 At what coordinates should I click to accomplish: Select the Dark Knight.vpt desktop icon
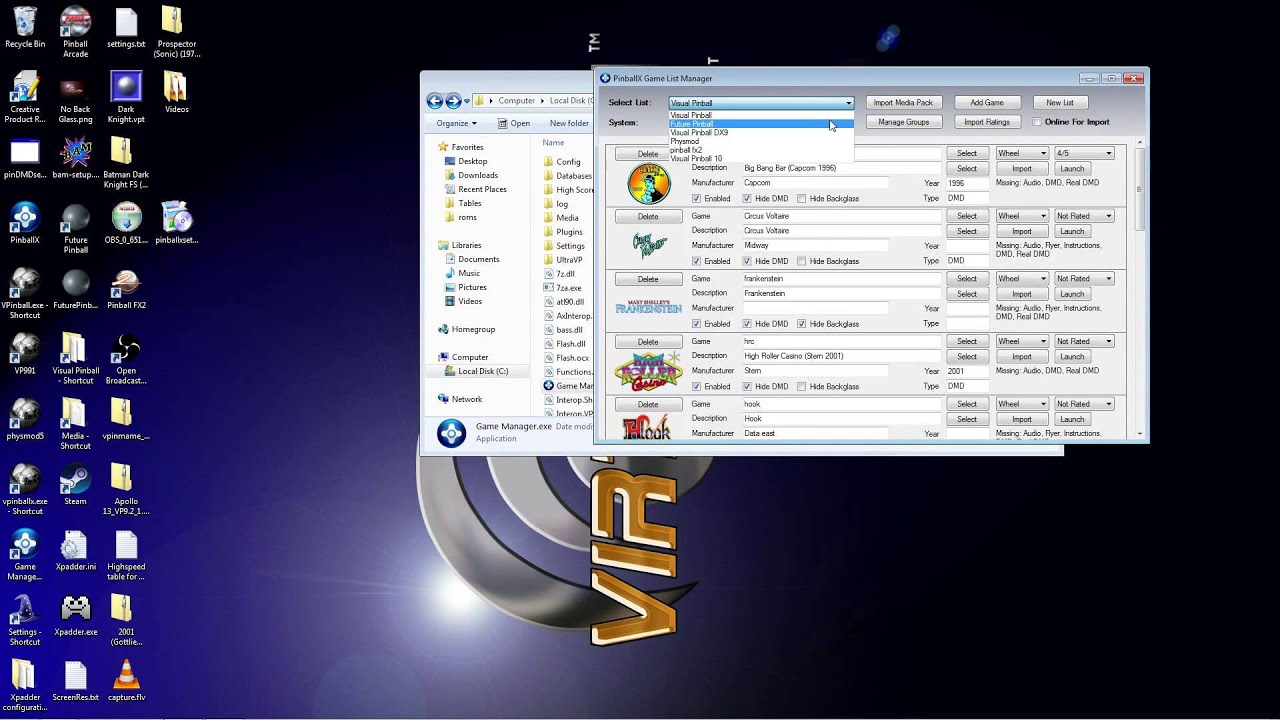point(126,97)
